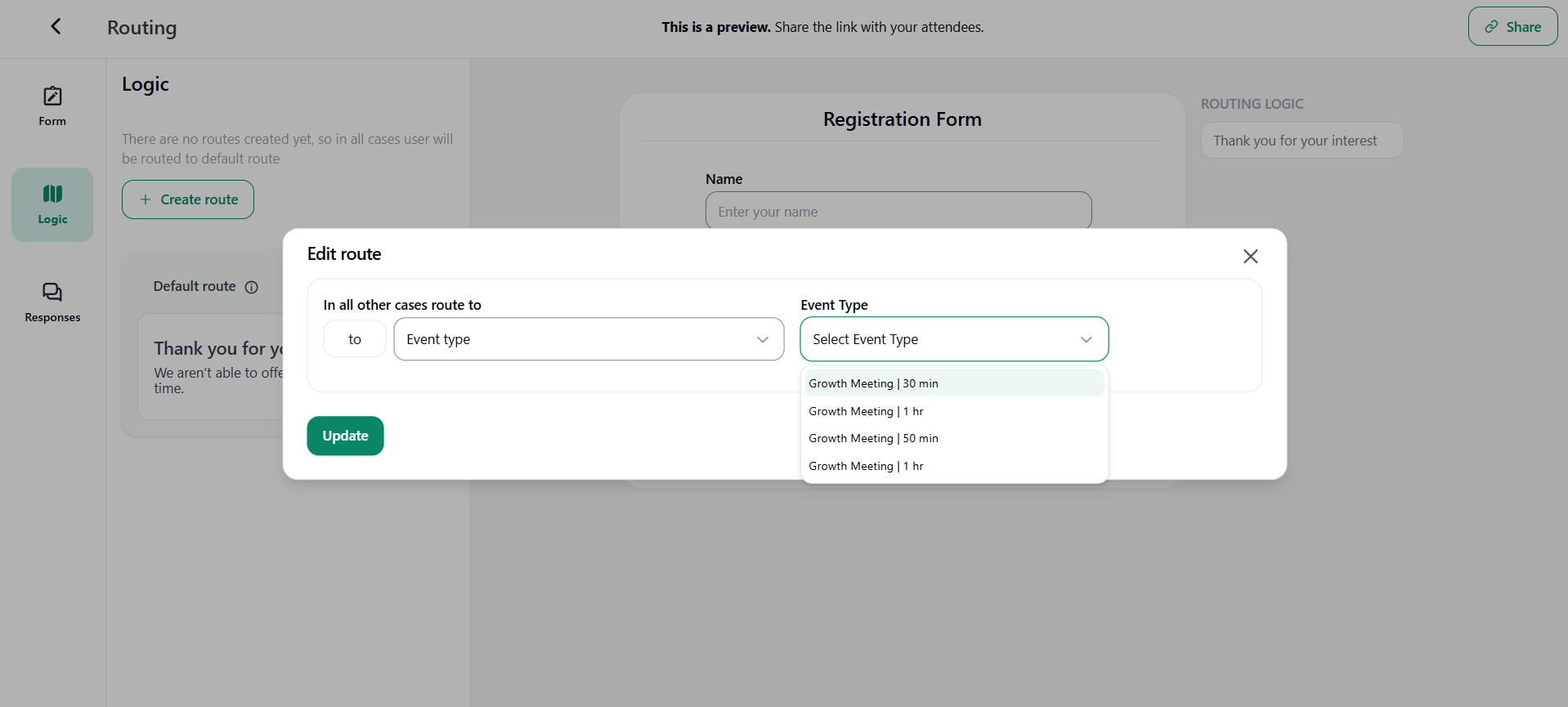Viewport: 1568px width, 707px height.
Task: Click the Update button
Action: [x=345, y=436]
